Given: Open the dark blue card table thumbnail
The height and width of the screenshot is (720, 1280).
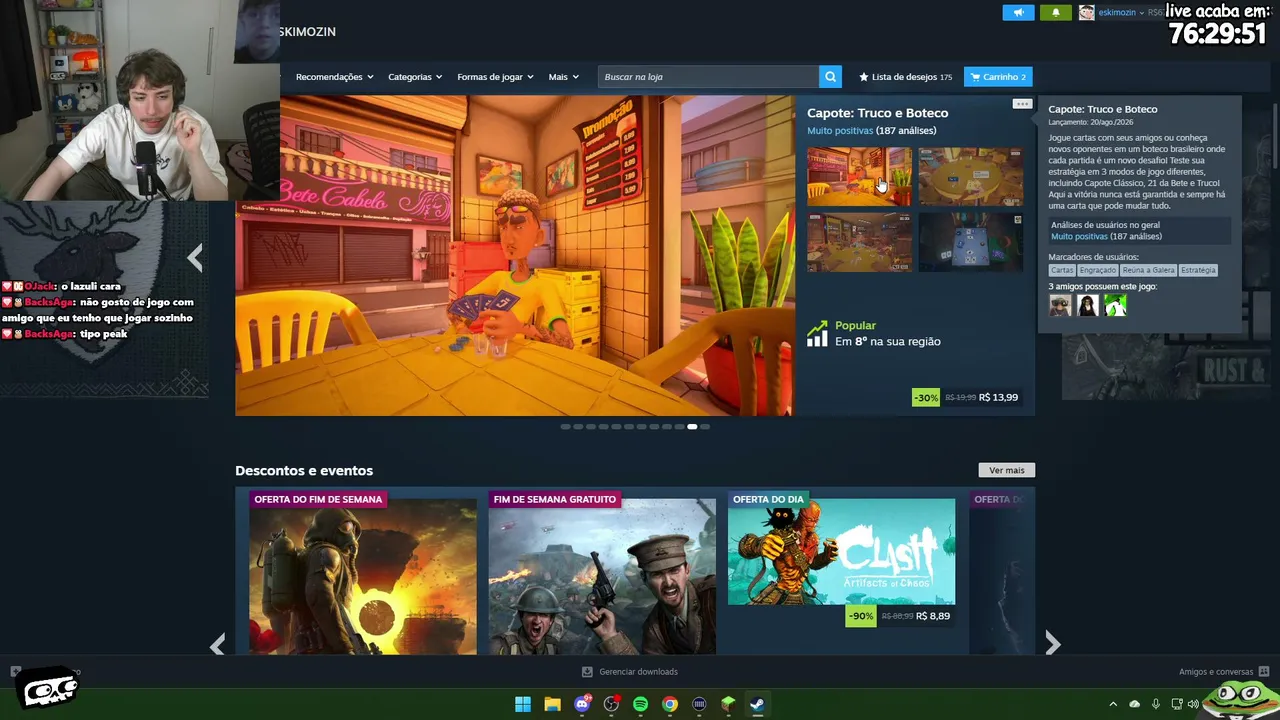Looking at the screenshot, I should pyautogui.click(x=971, y=242).
